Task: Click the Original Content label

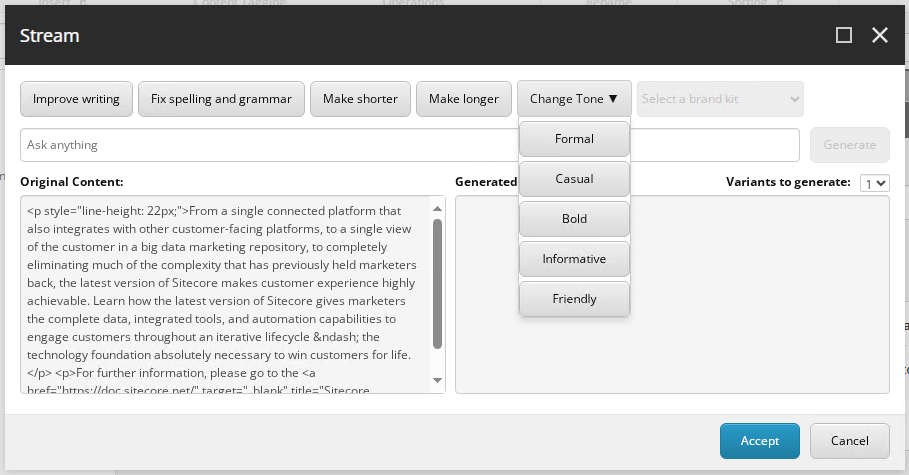Action: tap(72, 182)
